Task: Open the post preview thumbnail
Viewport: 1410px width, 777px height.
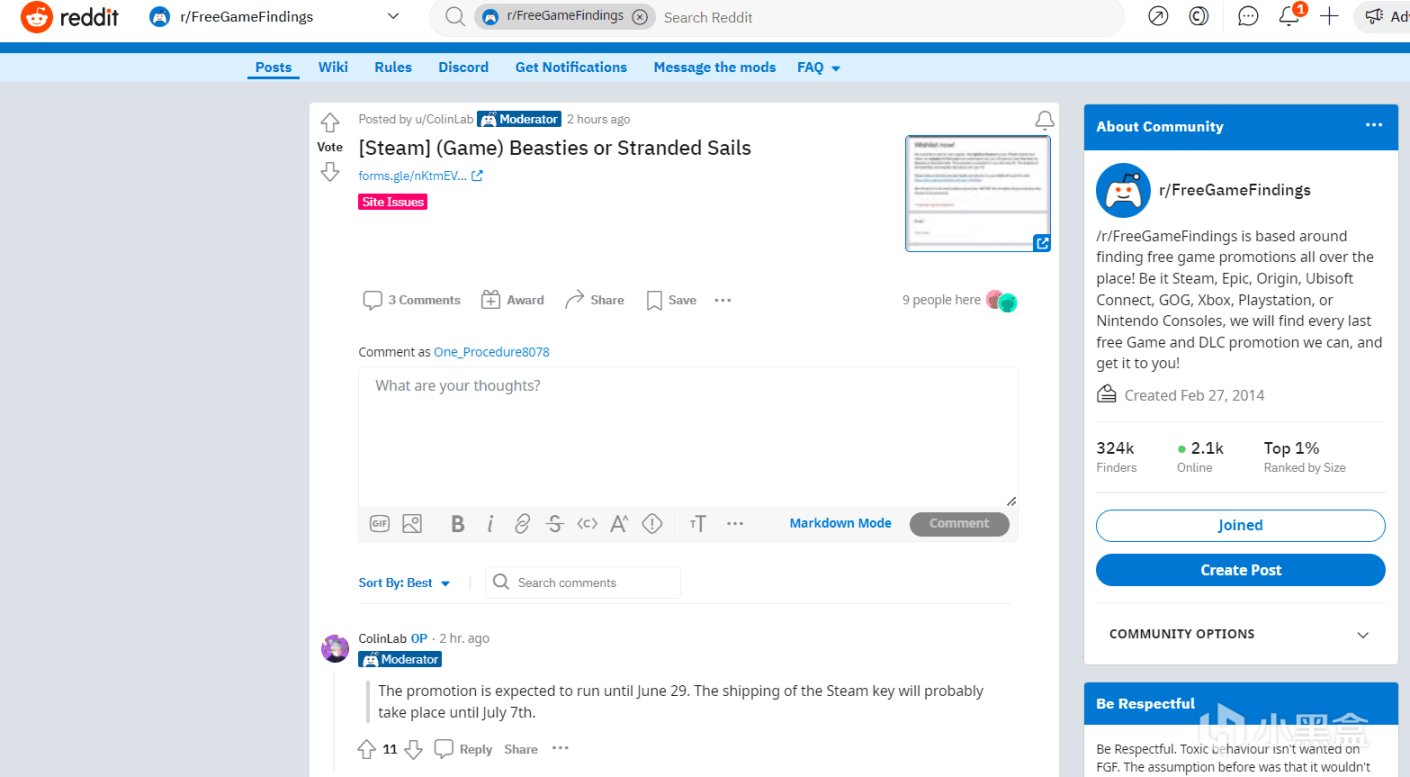Action: 978,193
